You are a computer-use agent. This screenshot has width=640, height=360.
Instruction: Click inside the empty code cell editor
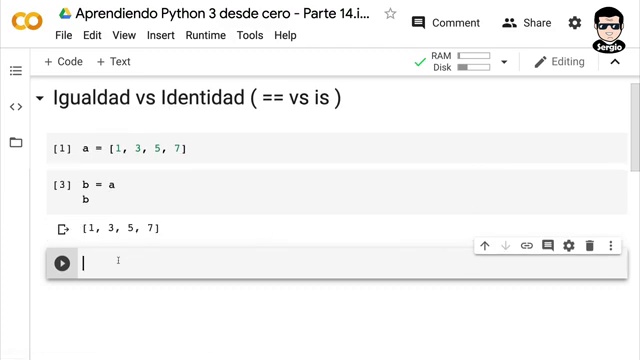click(x=353, y=263)
